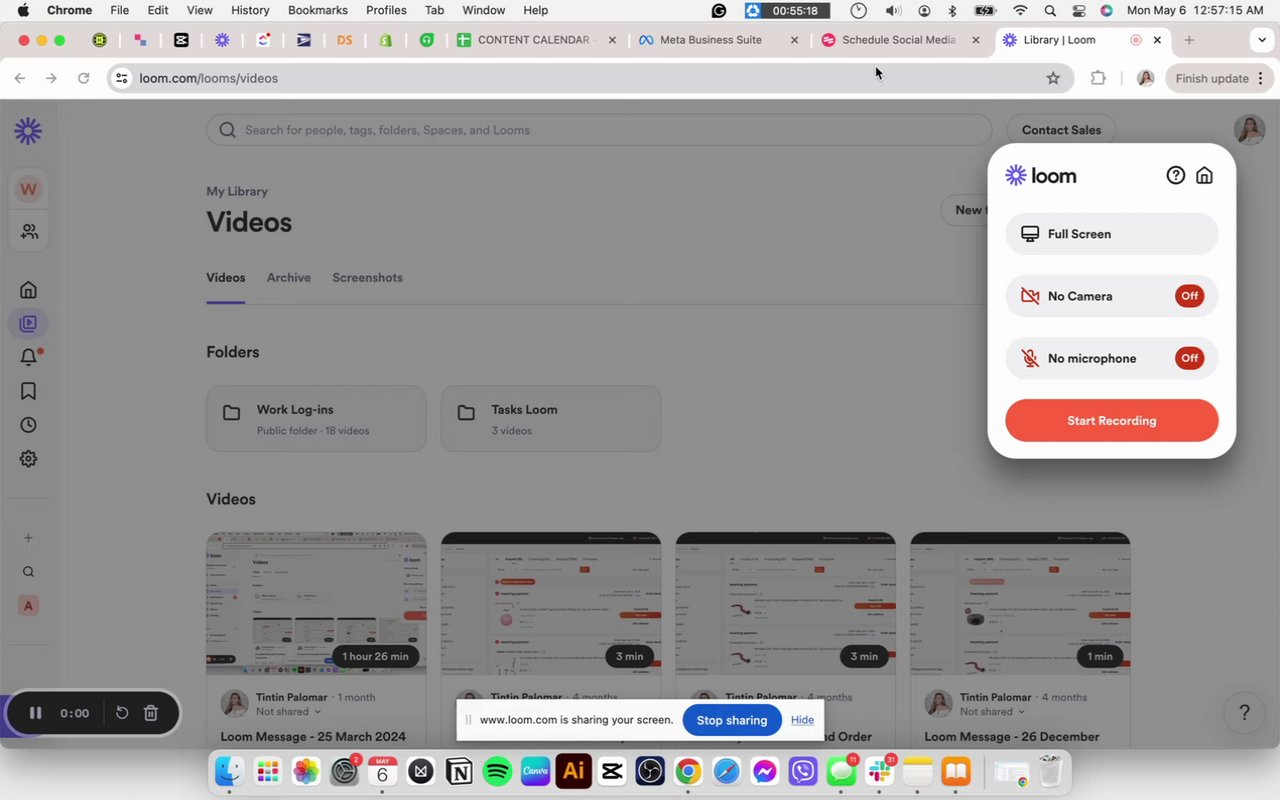The image size is (1280, 800).
Task: Open Chrome extensions puzzle icon
Action: [1098, 78]
